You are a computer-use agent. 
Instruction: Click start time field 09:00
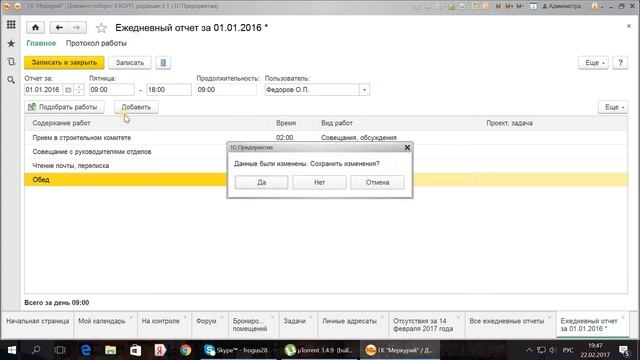coord(111,89)
